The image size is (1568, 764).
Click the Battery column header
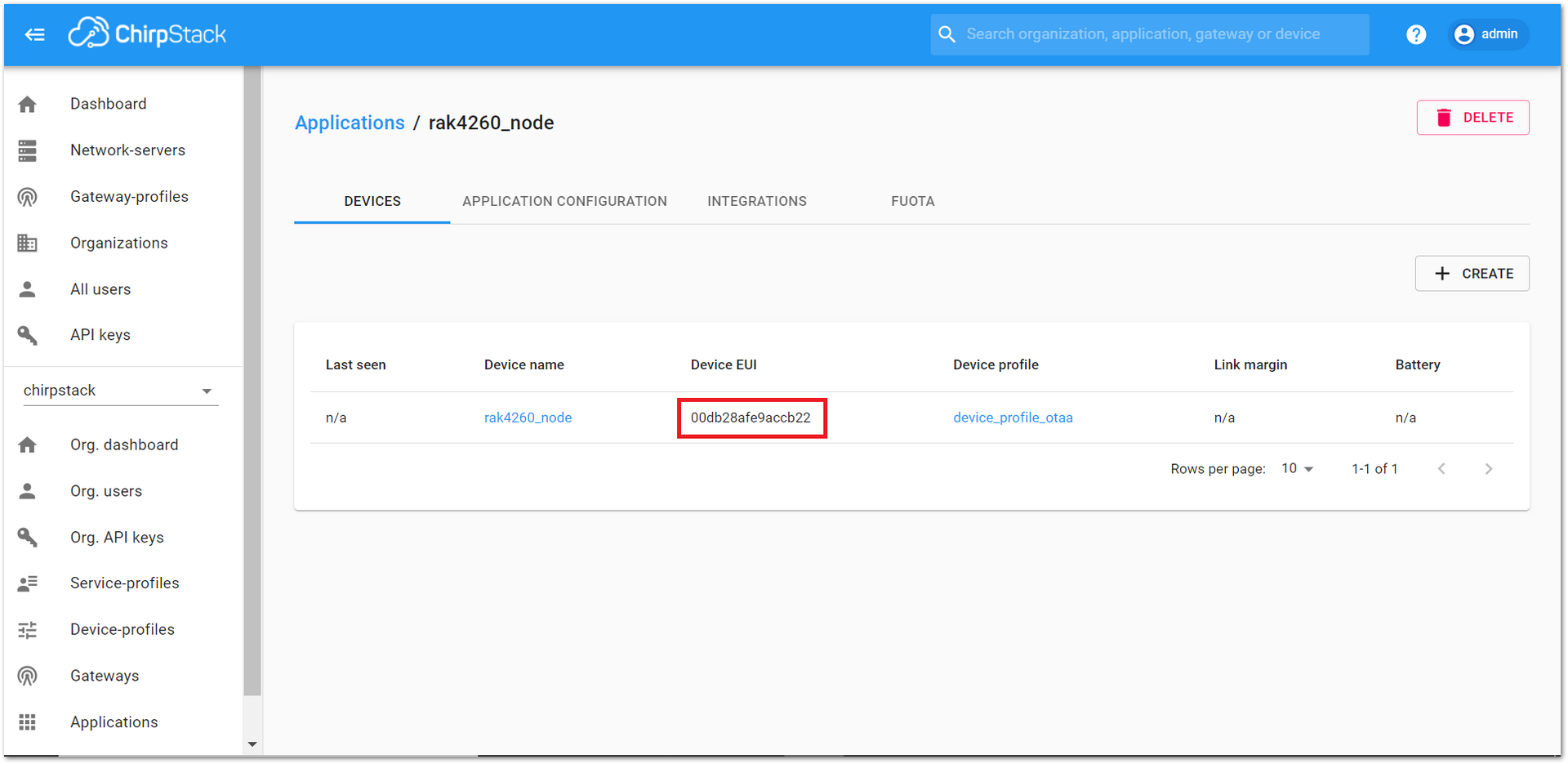[x=1418, y=365]
